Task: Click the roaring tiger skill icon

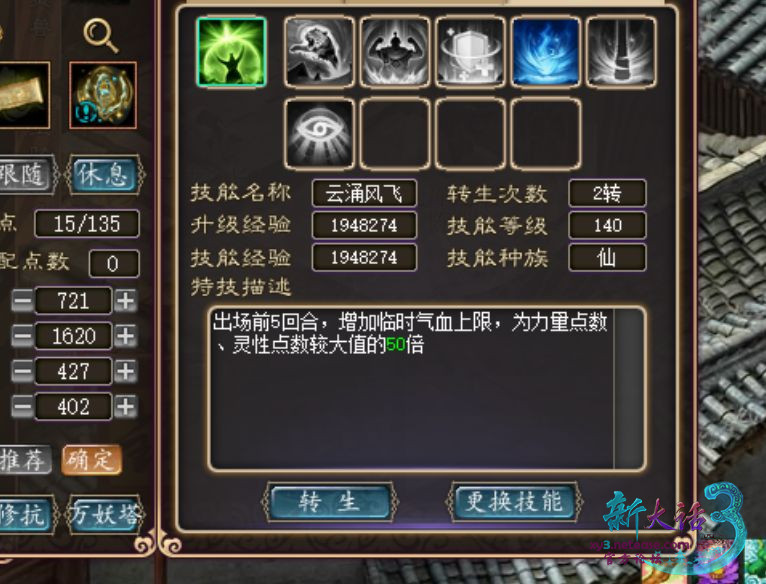Action: (x=319, y=52)
